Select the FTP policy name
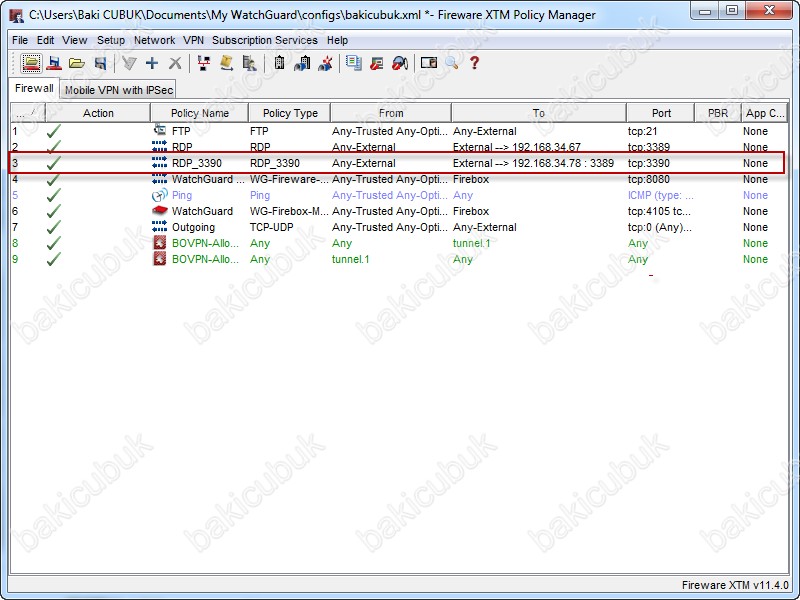 (181, 131)
